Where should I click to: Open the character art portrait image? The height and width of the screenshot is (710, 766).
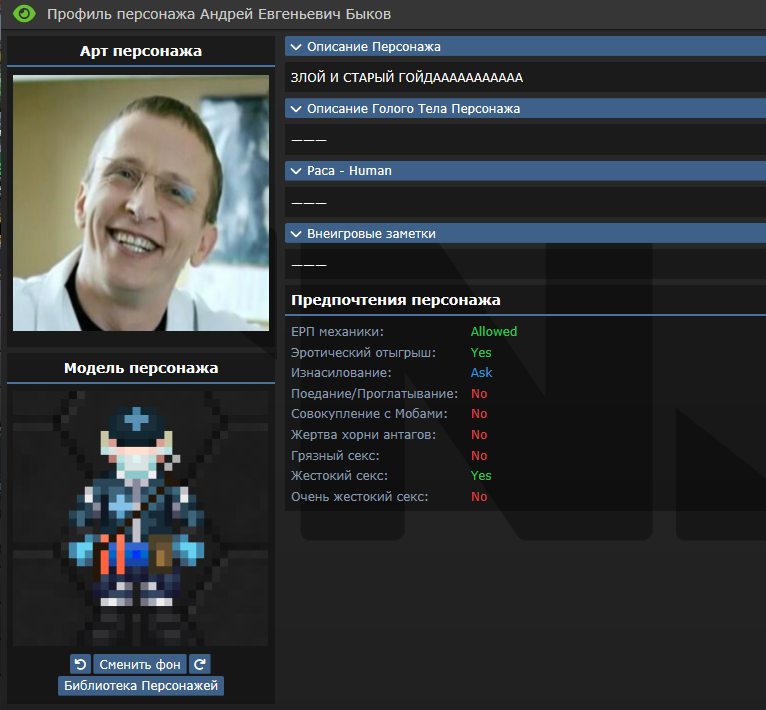pyautogui.click(x=140, y=203)
